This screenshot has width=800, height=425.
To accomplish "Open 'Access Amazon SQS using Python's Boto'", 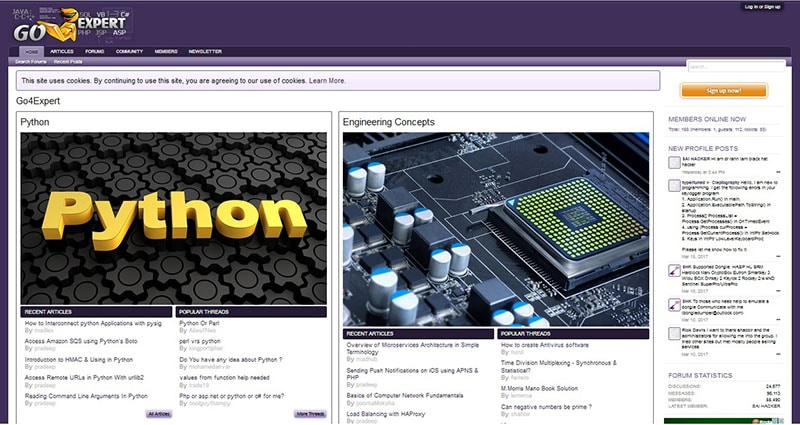I will click(81, 341).
